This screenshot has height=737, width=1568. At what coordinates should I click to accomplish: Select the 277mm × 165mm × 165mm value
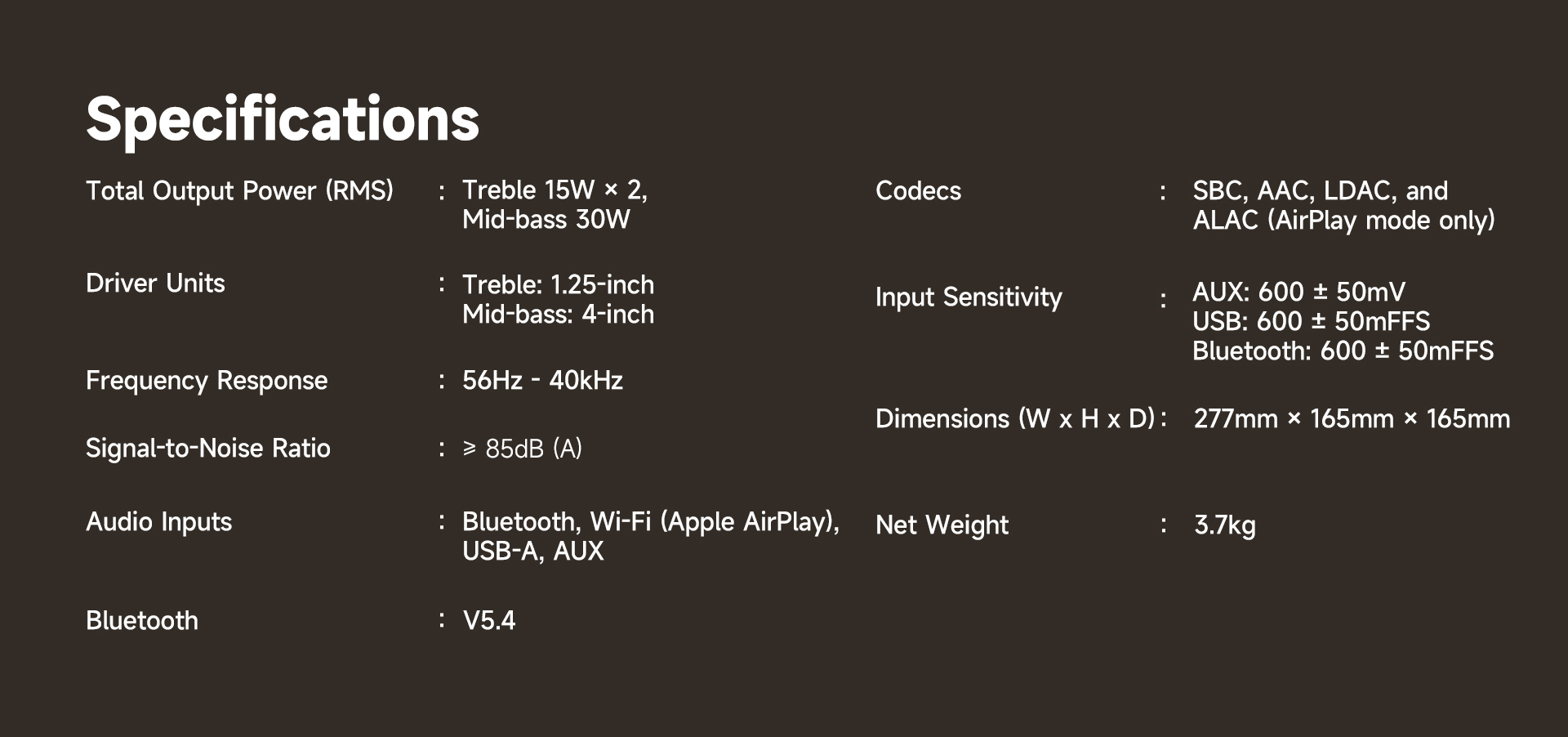click(1352, 419)
